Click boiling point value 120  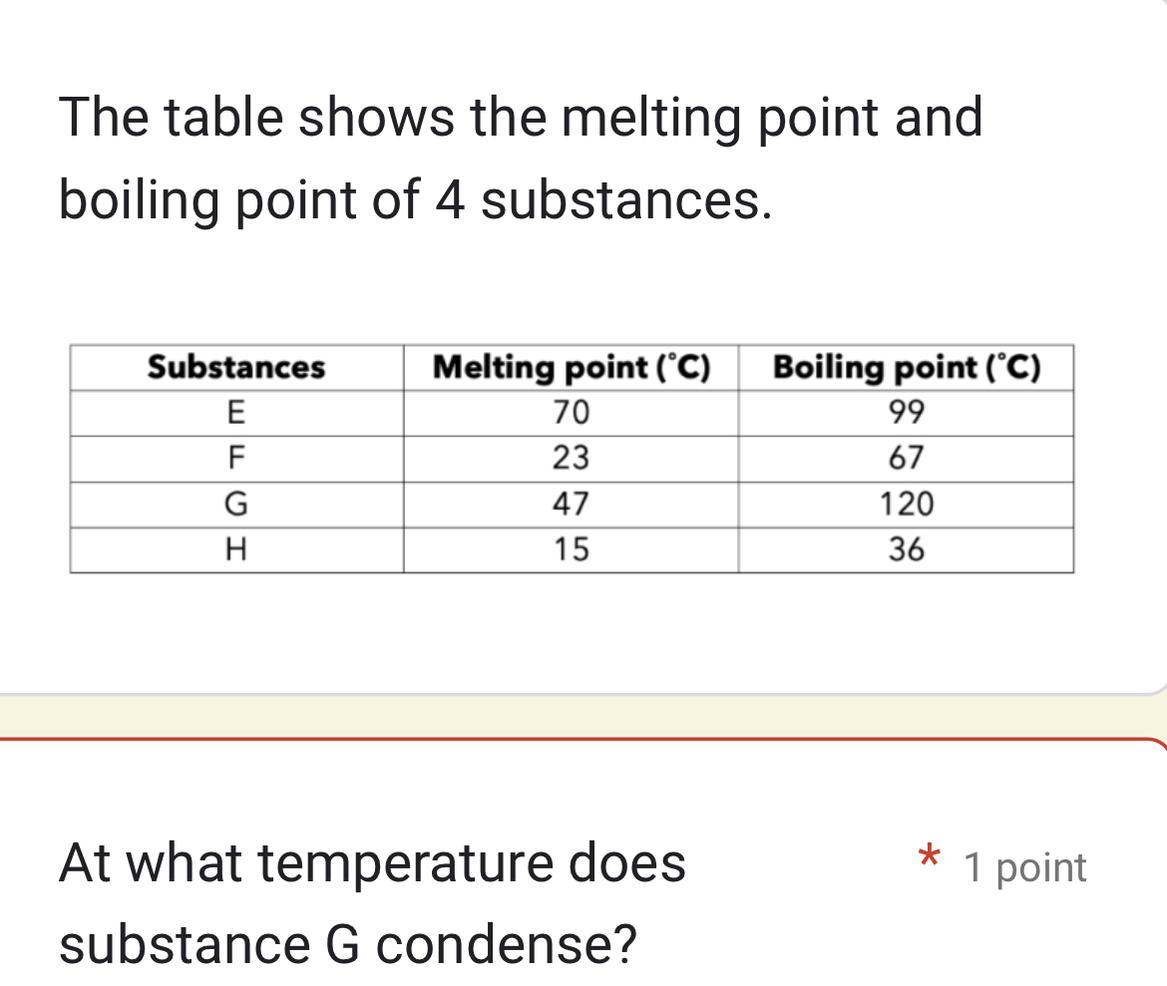coord(907,505)
